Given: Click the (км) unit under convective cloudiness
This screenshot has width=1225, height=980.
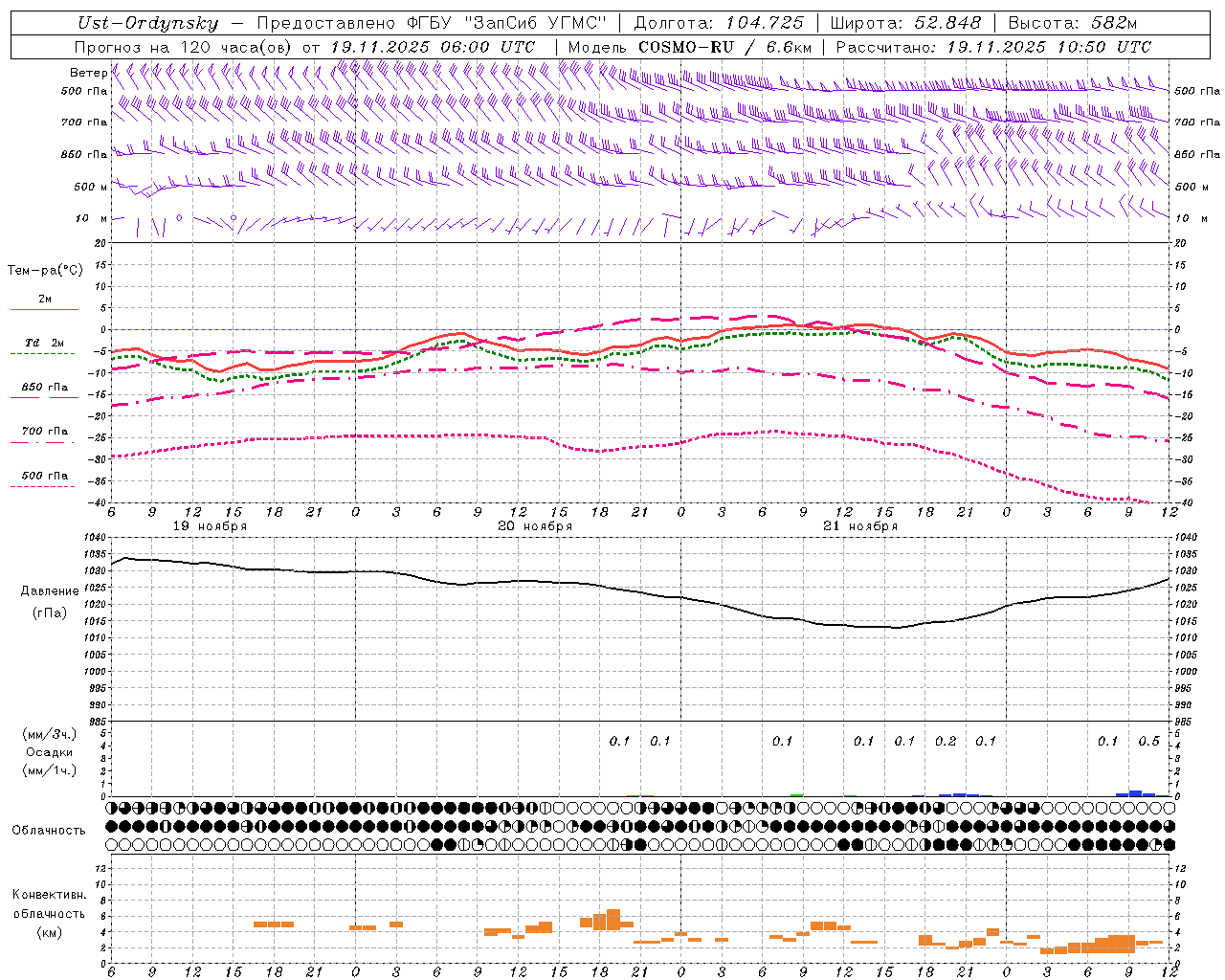Looking at the screenshot, I should tap(50, 932).
